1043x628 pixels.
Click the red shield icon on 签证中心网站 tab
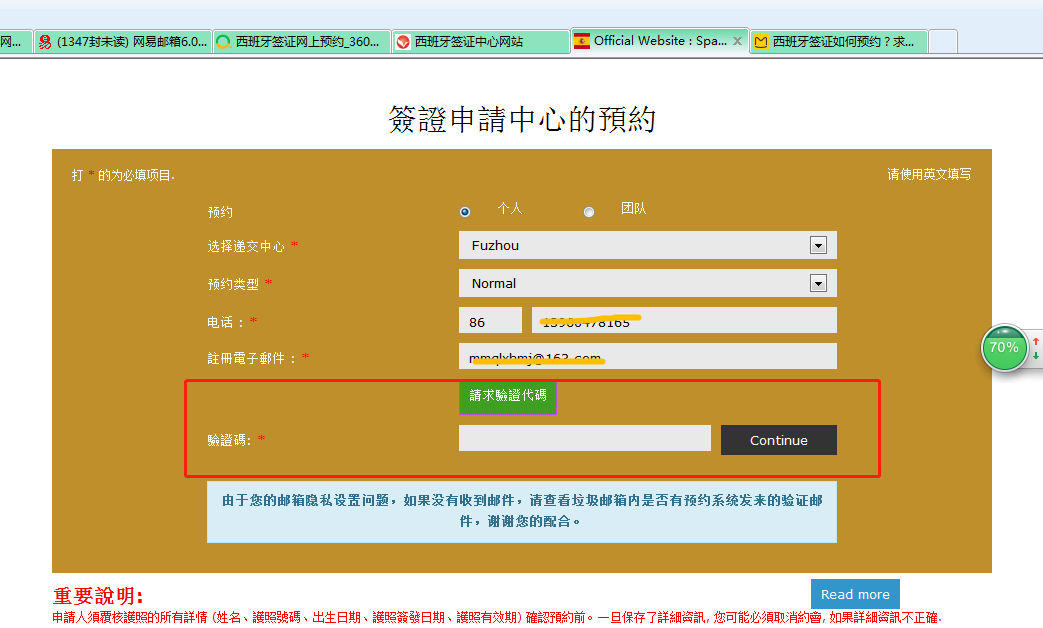pyautogui.click(x=404, y=41)
